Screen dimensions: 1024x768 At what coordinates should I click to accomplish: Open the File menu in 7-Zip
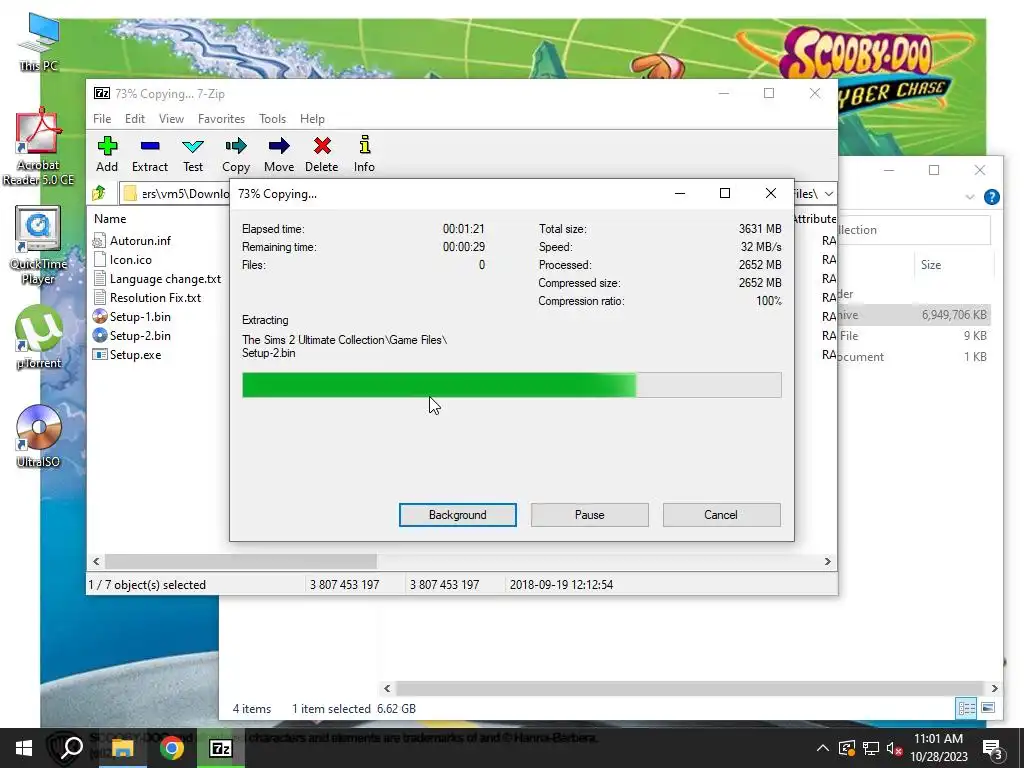(x=102, y=119)
